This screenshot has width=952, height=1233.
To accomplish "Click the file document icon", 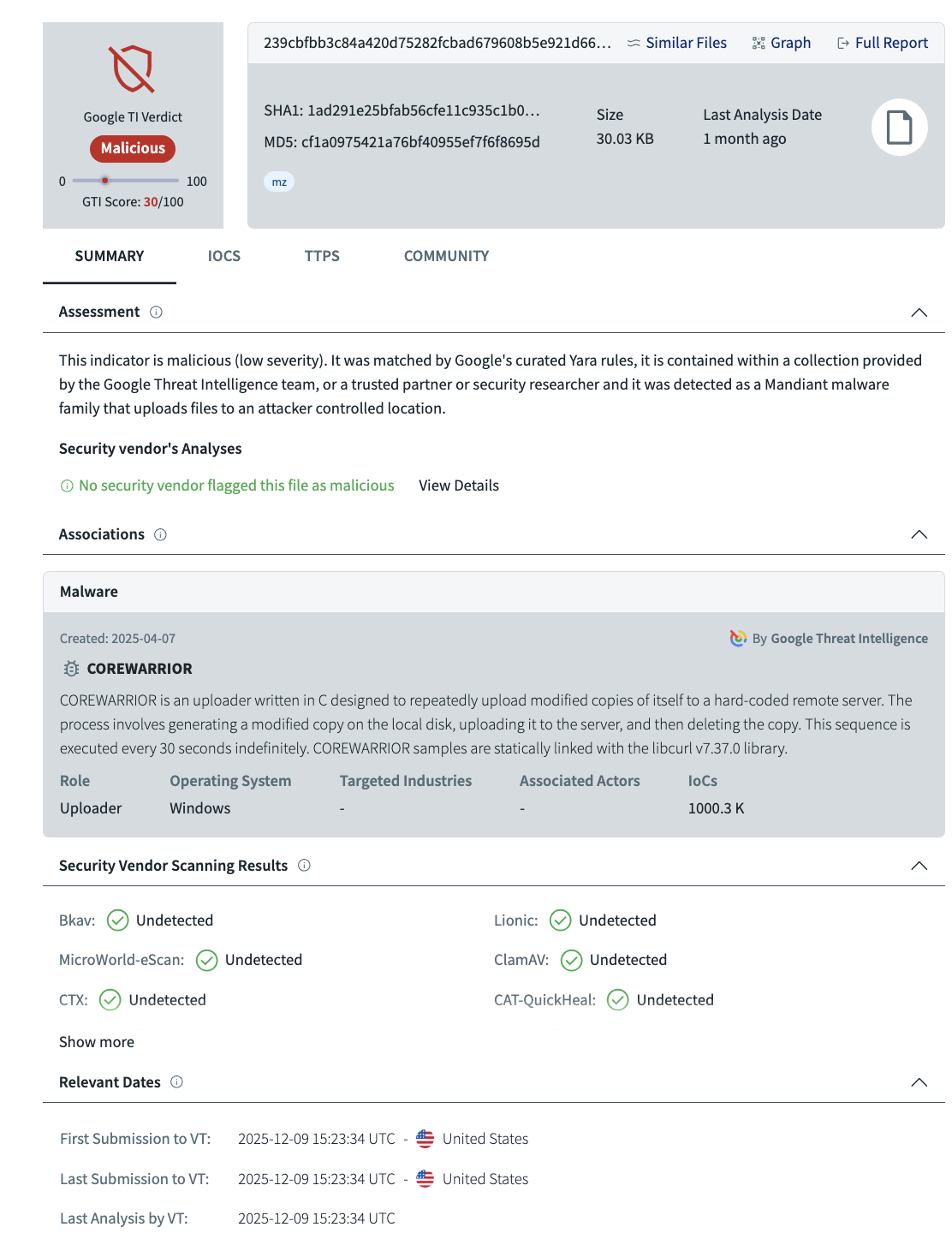I will click(899, 128).
